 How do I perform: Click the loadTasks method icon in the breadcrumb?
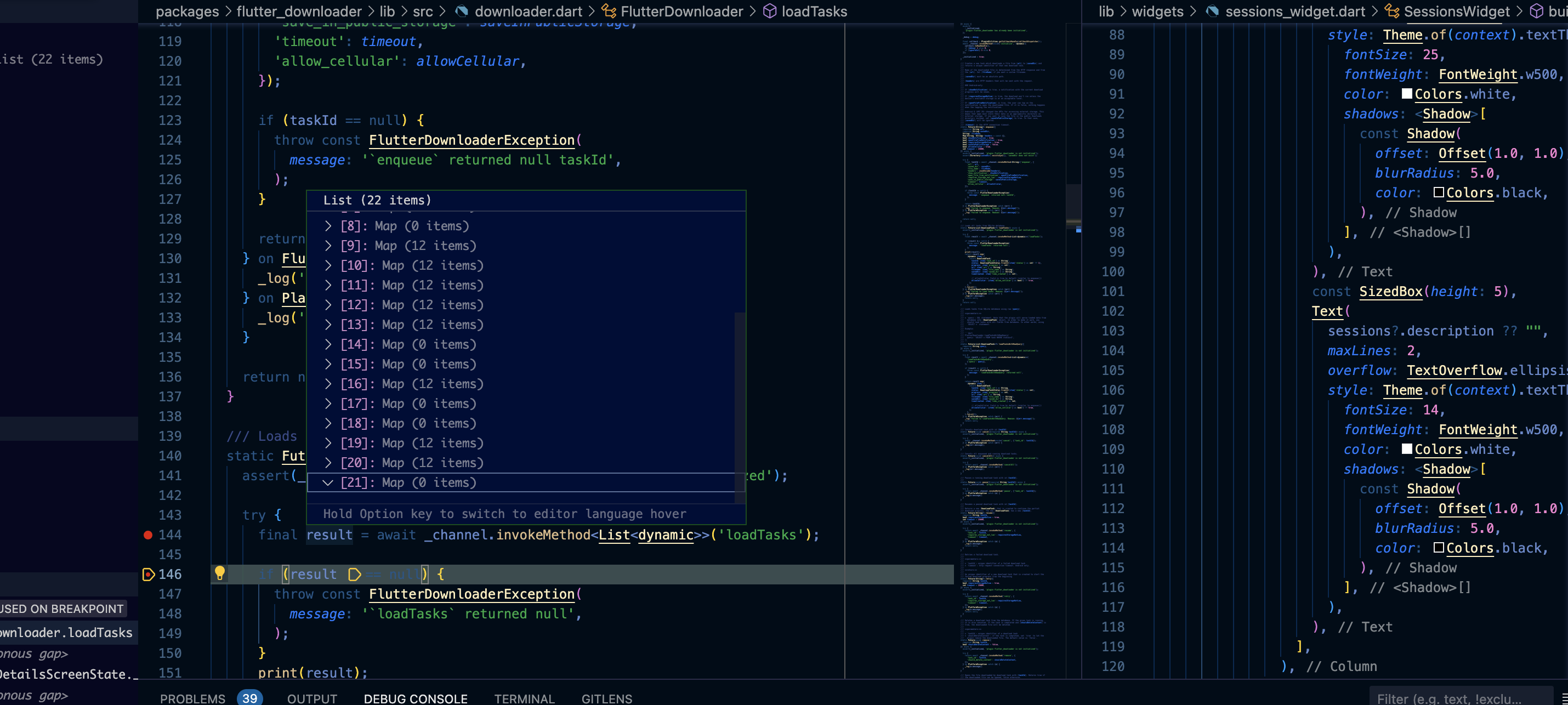769,11
